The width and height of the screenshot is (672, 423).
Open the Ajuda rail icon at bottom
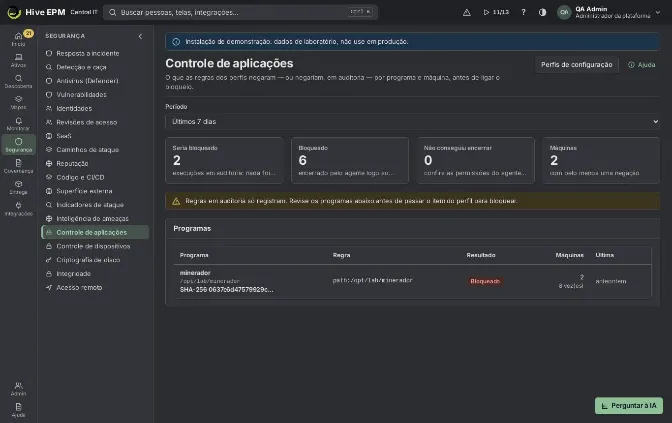[18, 410]
